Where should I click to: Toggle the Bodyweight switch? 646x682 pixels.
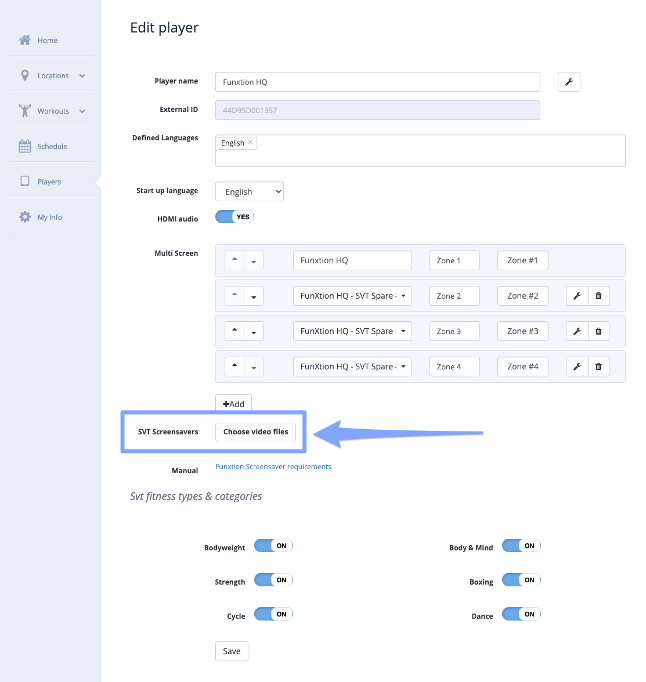(x=273, y=545)
